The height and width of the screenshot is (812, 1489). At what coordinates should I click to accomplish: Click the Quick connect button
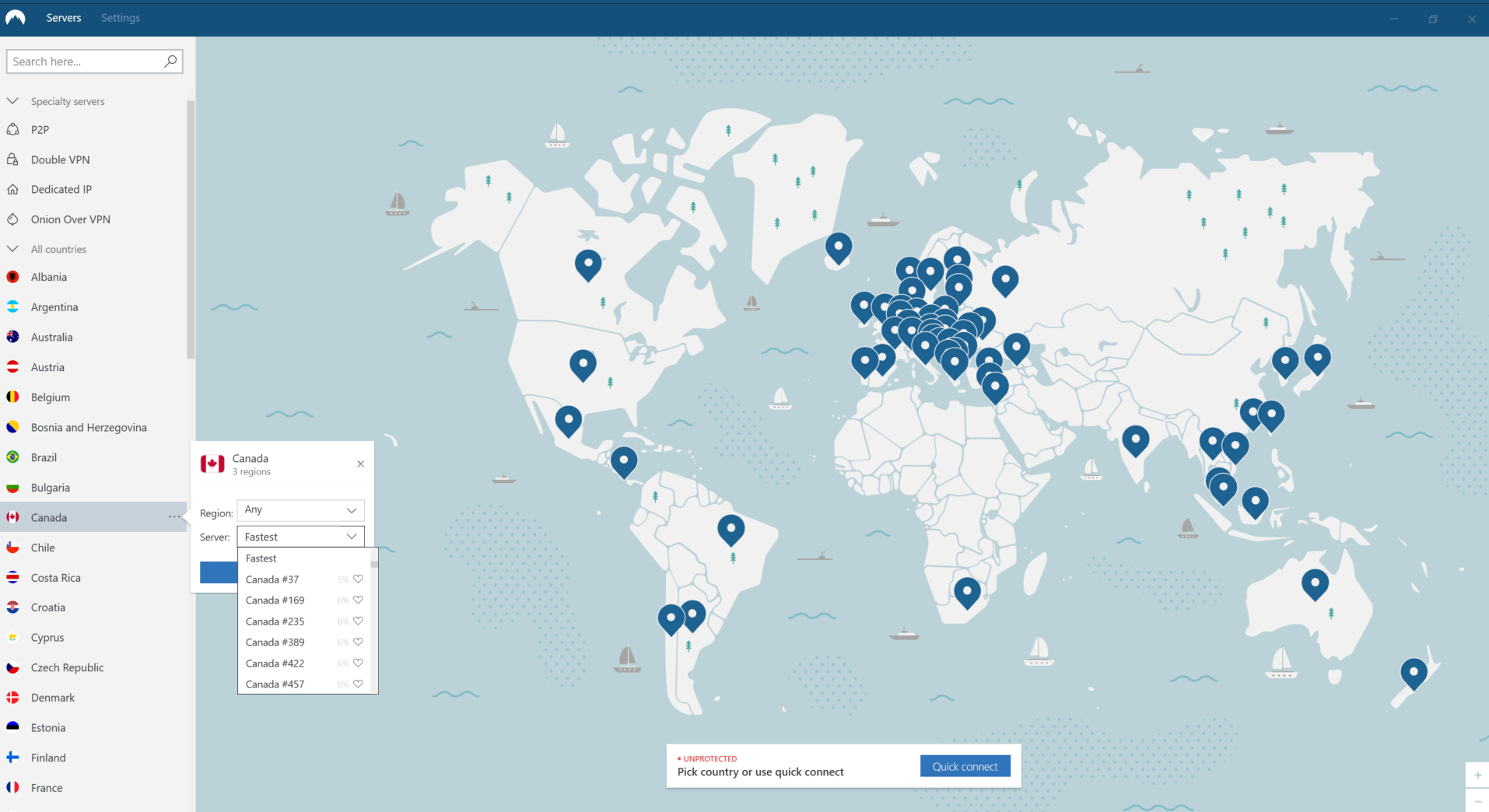point(965,766)
